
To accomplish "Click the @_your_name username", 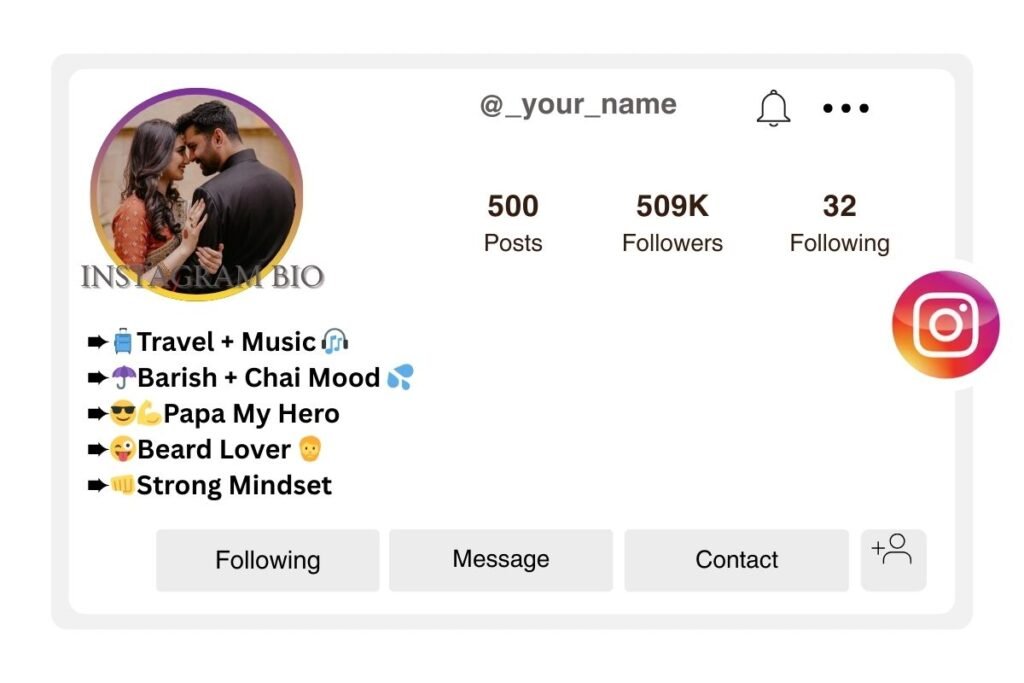I will coord(578,104).
